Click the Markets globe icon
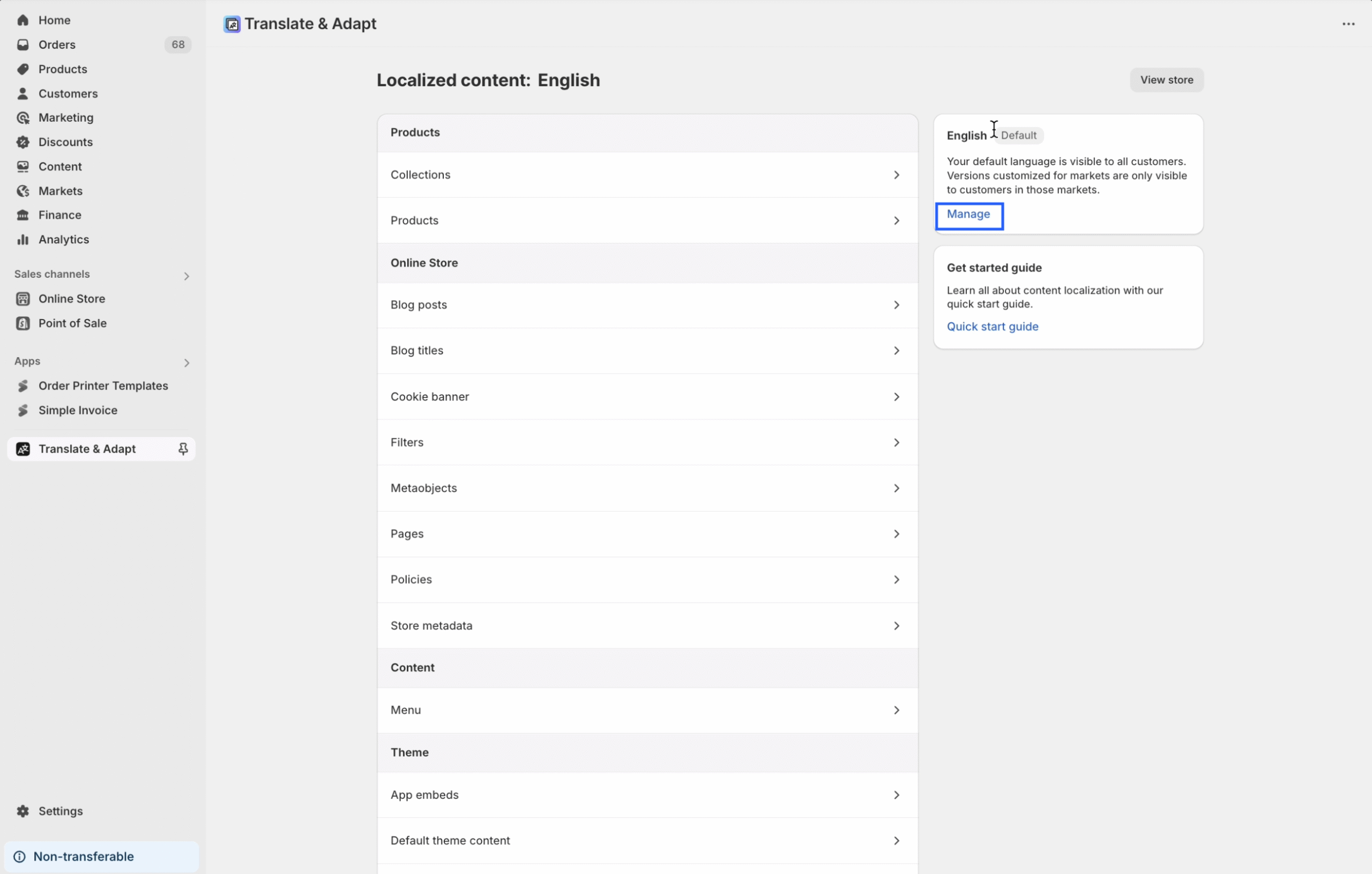1372x874 pixels. point(23,191)
